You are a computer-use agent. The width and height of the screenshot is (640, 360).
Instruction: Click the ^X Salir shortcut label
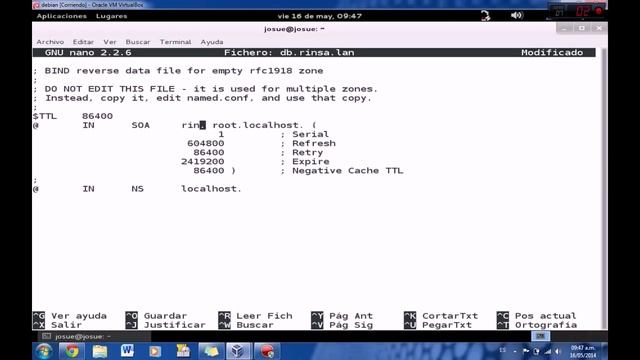point(57,325)
